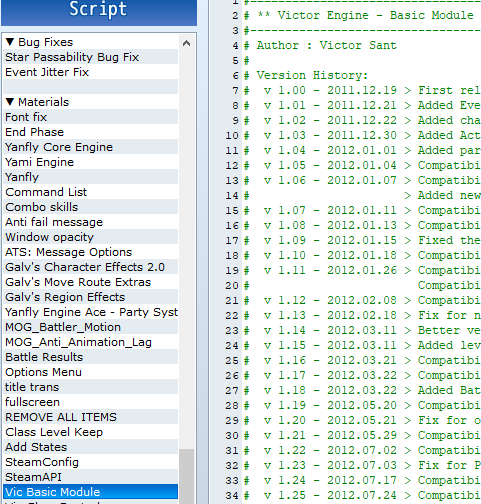Select the SteamAPI script entry
Screen dimensions: 481x504
[90, 477]
